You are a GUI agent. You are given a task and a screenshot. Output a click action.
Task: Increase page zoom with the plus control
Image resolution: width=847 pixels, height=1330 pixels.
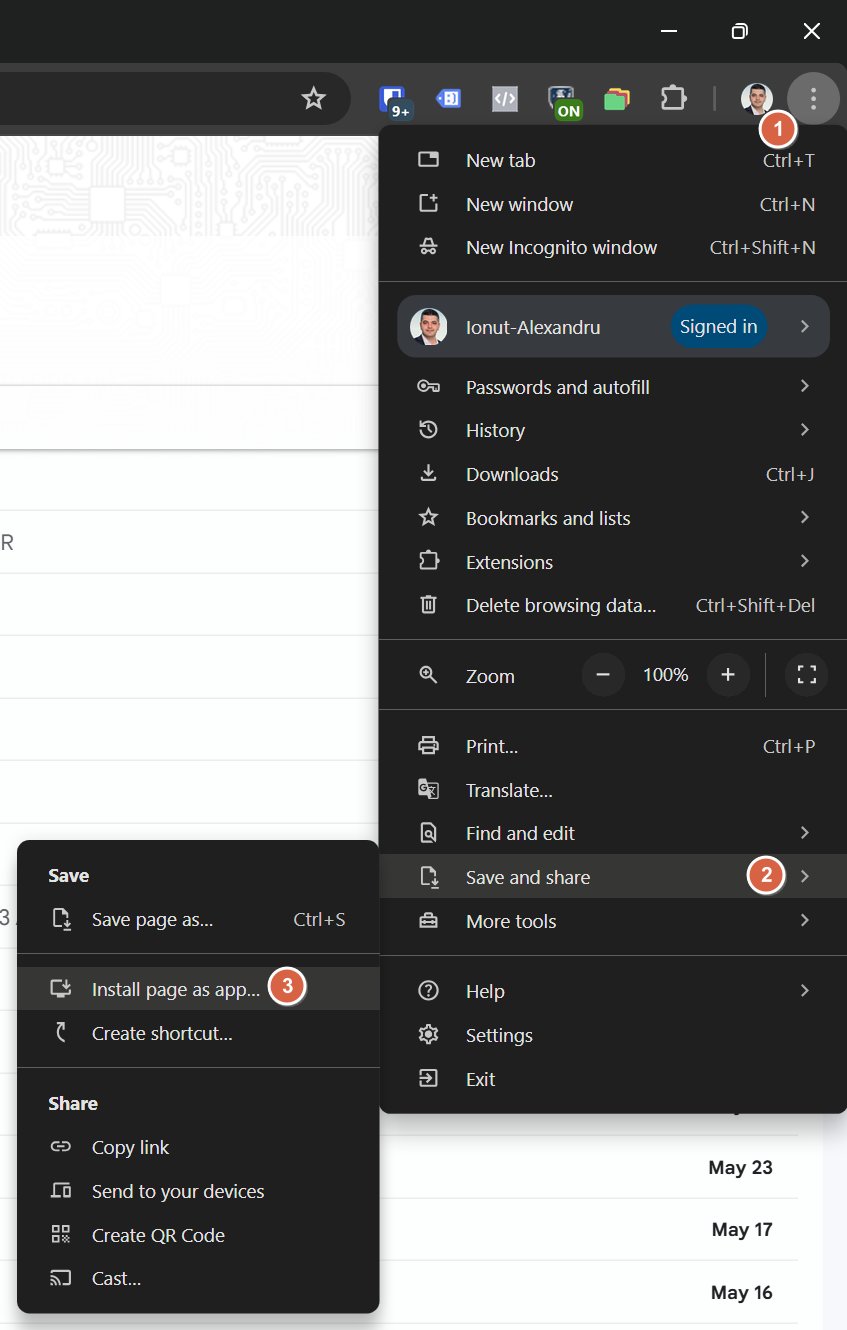(728, 674)
